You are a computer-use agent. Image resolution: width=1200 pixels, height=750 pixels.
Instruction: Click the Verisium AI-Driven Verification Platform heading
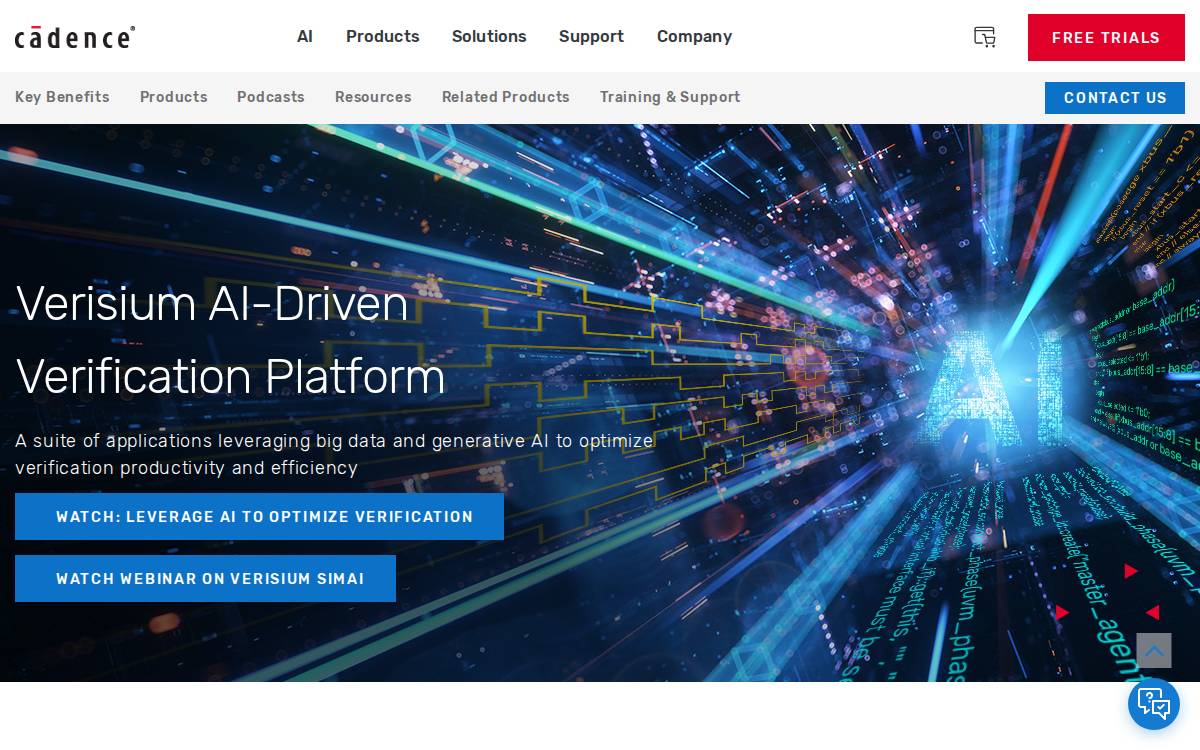[231, 340]
